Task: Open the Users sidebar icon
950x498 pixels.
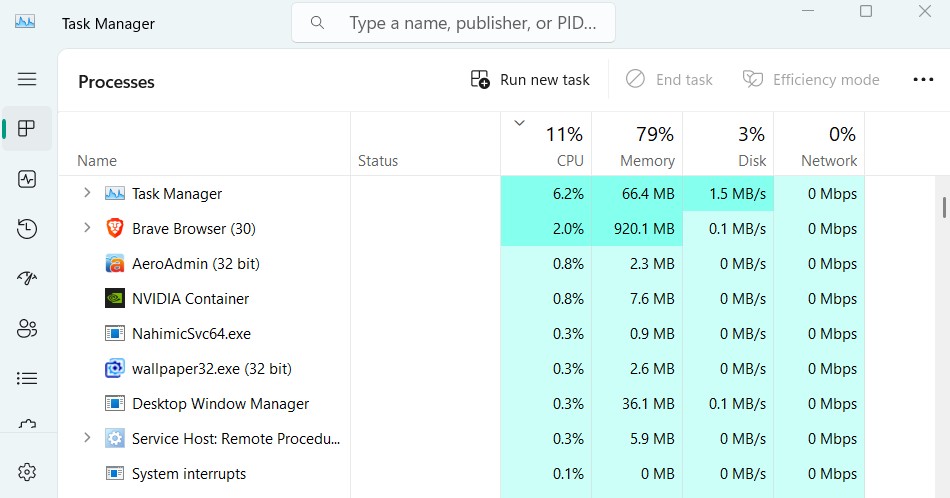Action: tap(27, 329)
